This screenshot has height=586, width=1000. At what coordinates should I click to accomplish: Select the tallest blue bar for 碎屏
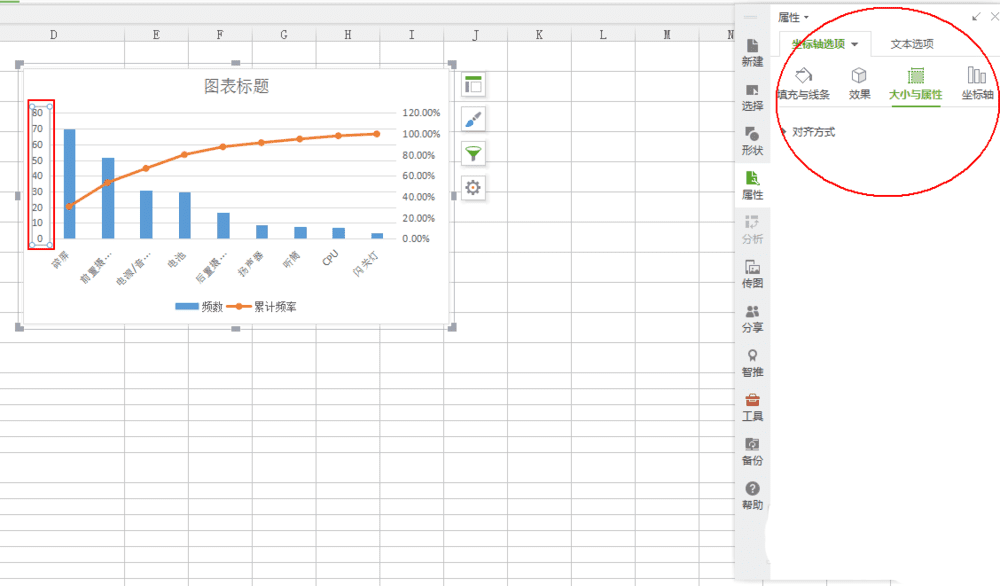[70, 184]
